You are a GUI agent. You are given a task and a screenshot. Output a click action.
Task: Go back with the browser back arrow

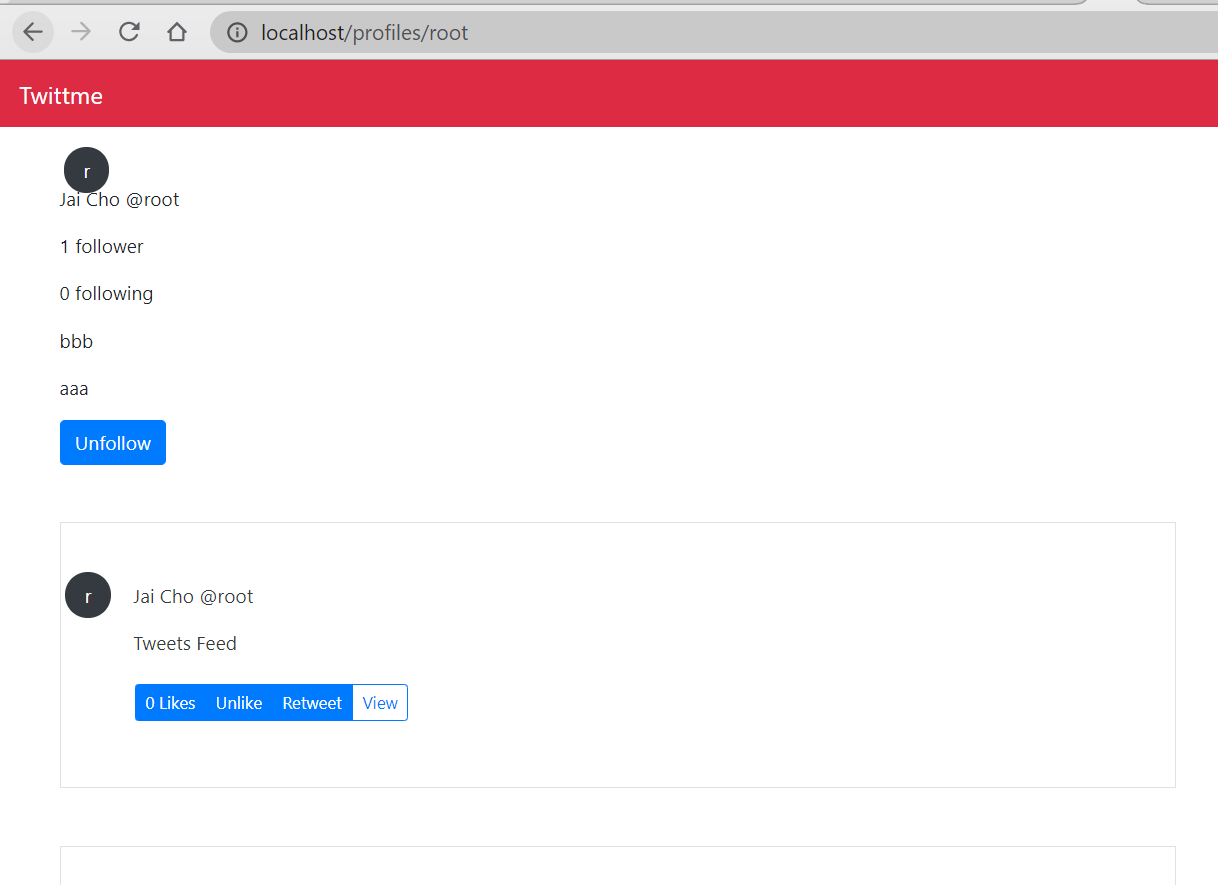tap(33, 32)
